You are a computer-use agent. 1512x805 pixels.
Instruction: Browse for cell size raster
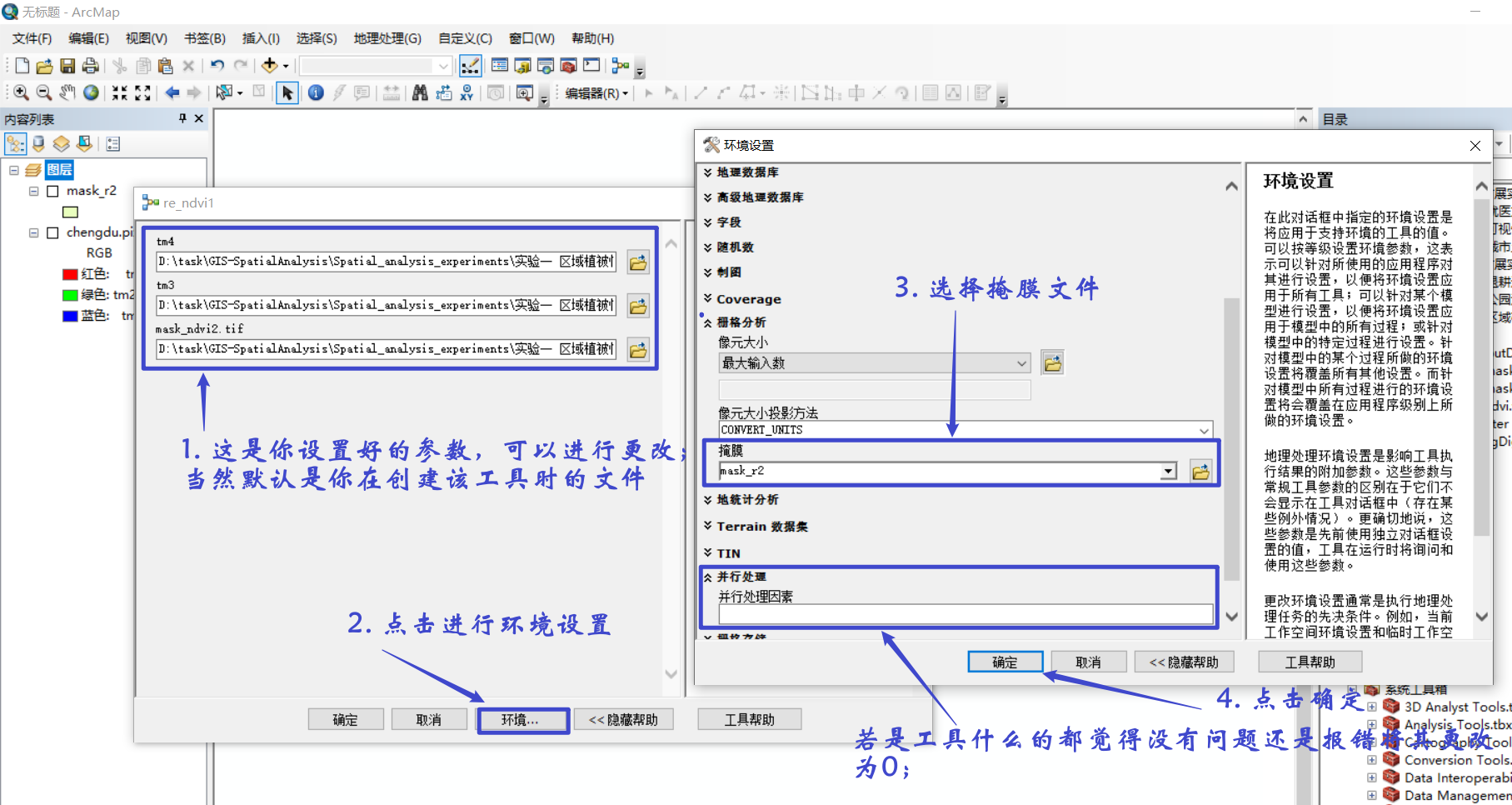pos(1053,362)
